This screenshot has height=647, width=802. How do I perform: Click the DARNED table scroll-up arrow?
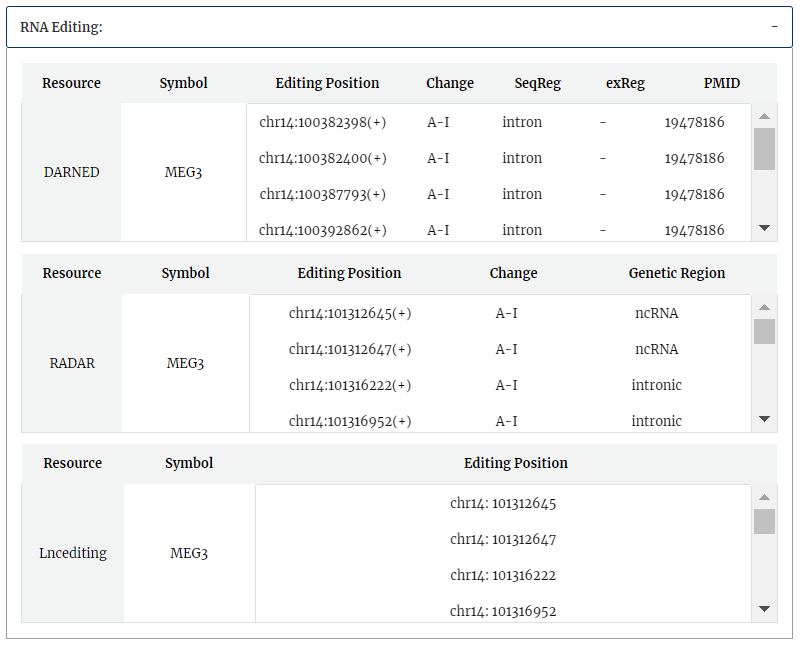pyautogui.click(x=764, y=116)
